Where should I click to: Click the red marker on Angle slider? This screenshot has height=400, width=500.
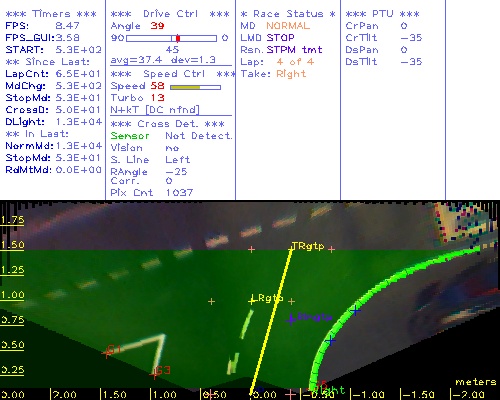point(178,38)
